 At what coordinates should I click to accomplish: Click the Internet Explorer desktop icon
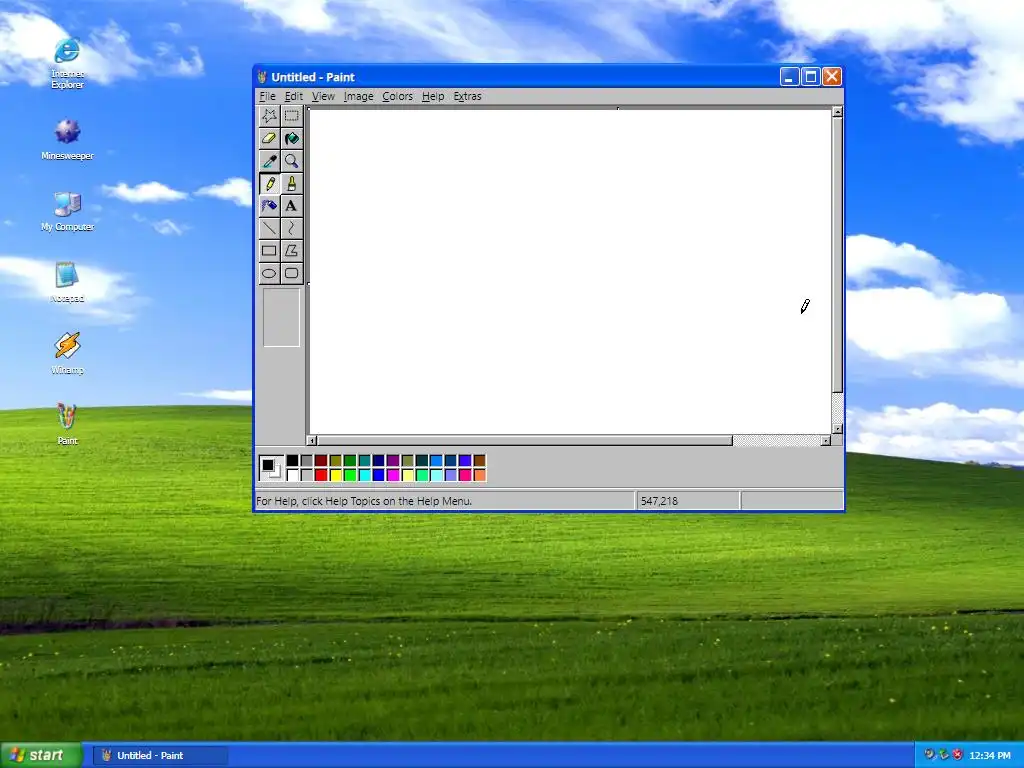click(67, 63)
